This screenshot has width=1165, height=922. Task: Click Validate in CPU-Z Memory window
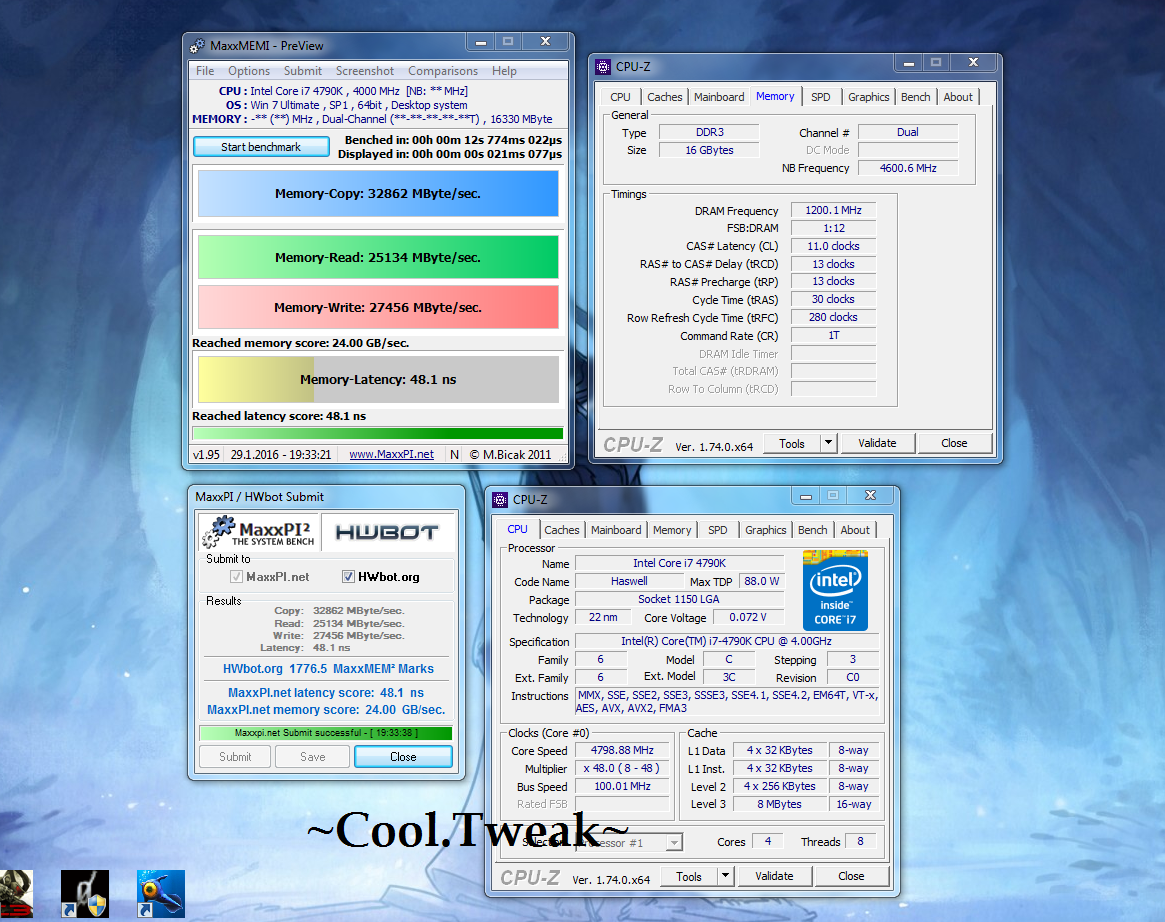point(877,444)
